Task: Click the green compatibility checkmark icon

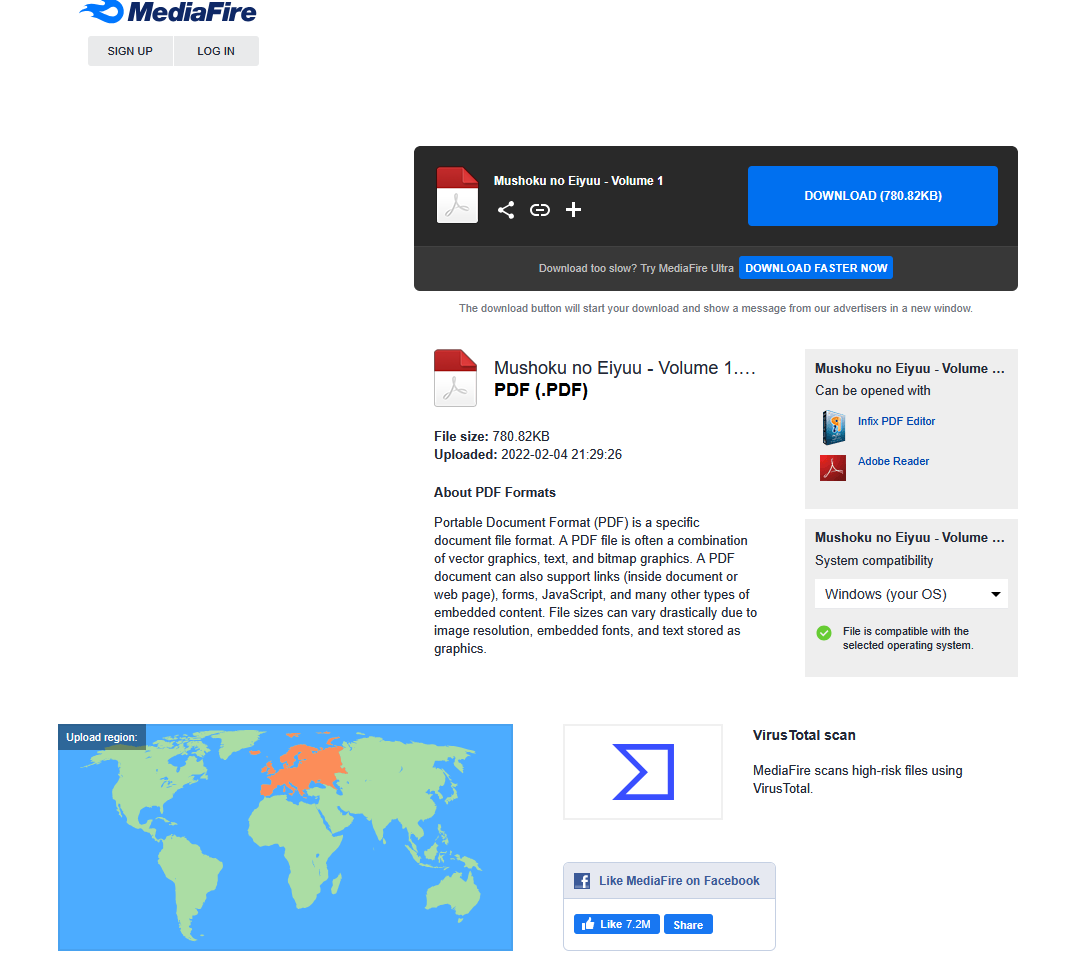Action: [824, 633]
